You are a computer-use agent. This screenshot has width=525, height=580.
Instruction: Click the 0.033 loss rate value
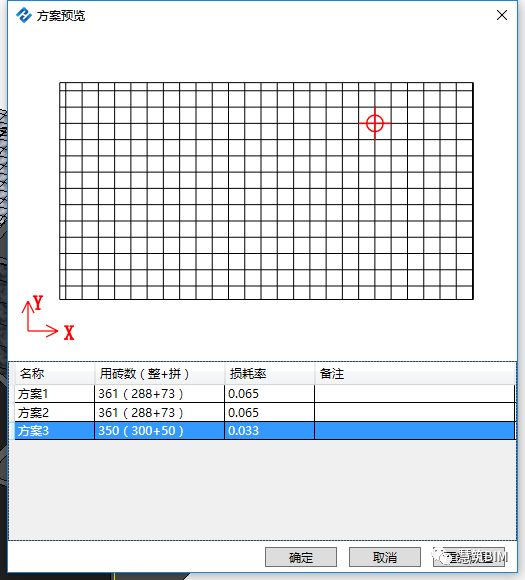tap(269, 431)
